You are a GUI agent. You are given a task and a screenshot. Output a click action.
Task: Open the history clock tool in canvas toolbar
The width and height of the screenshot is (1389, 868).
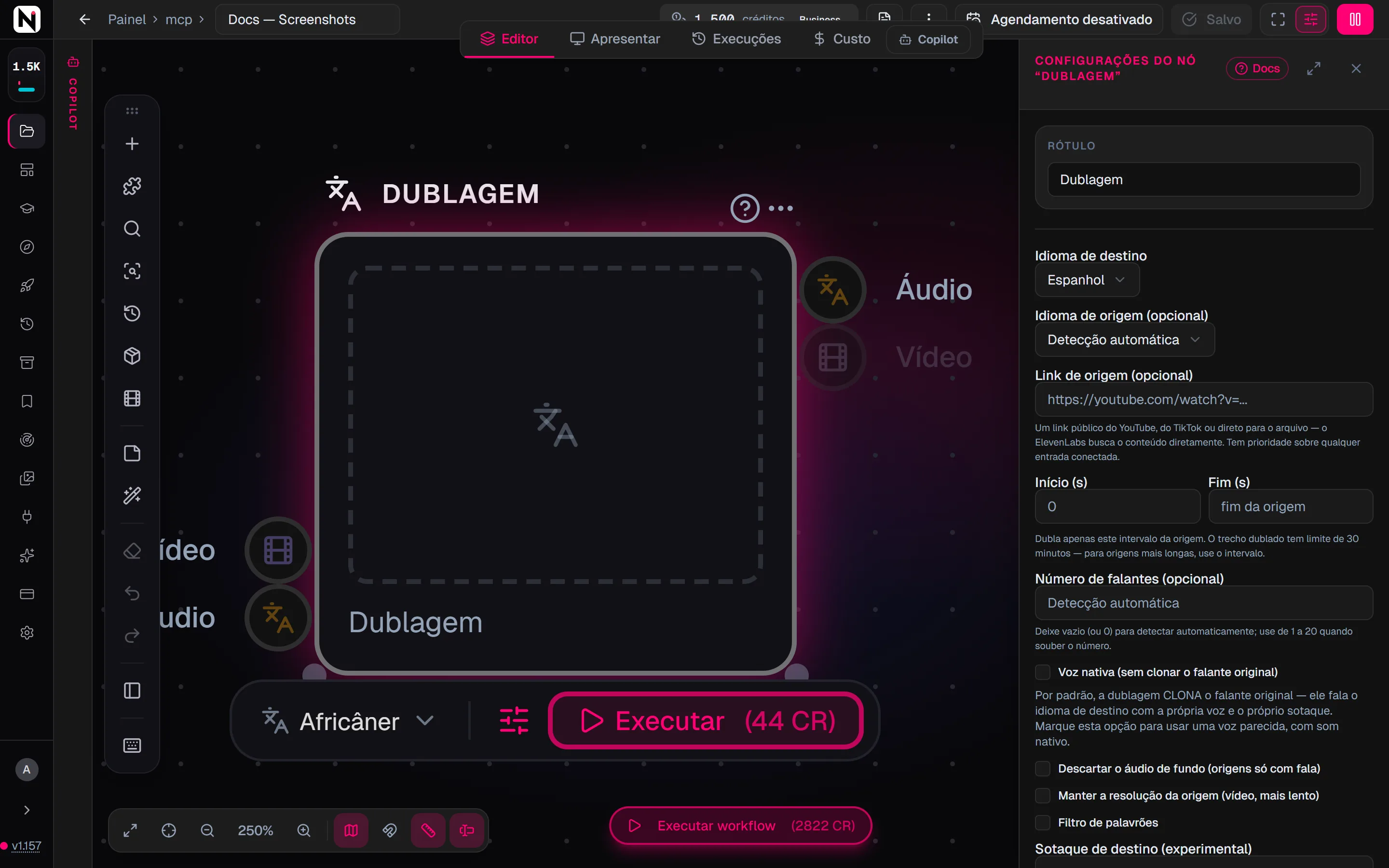click(132, 313)
